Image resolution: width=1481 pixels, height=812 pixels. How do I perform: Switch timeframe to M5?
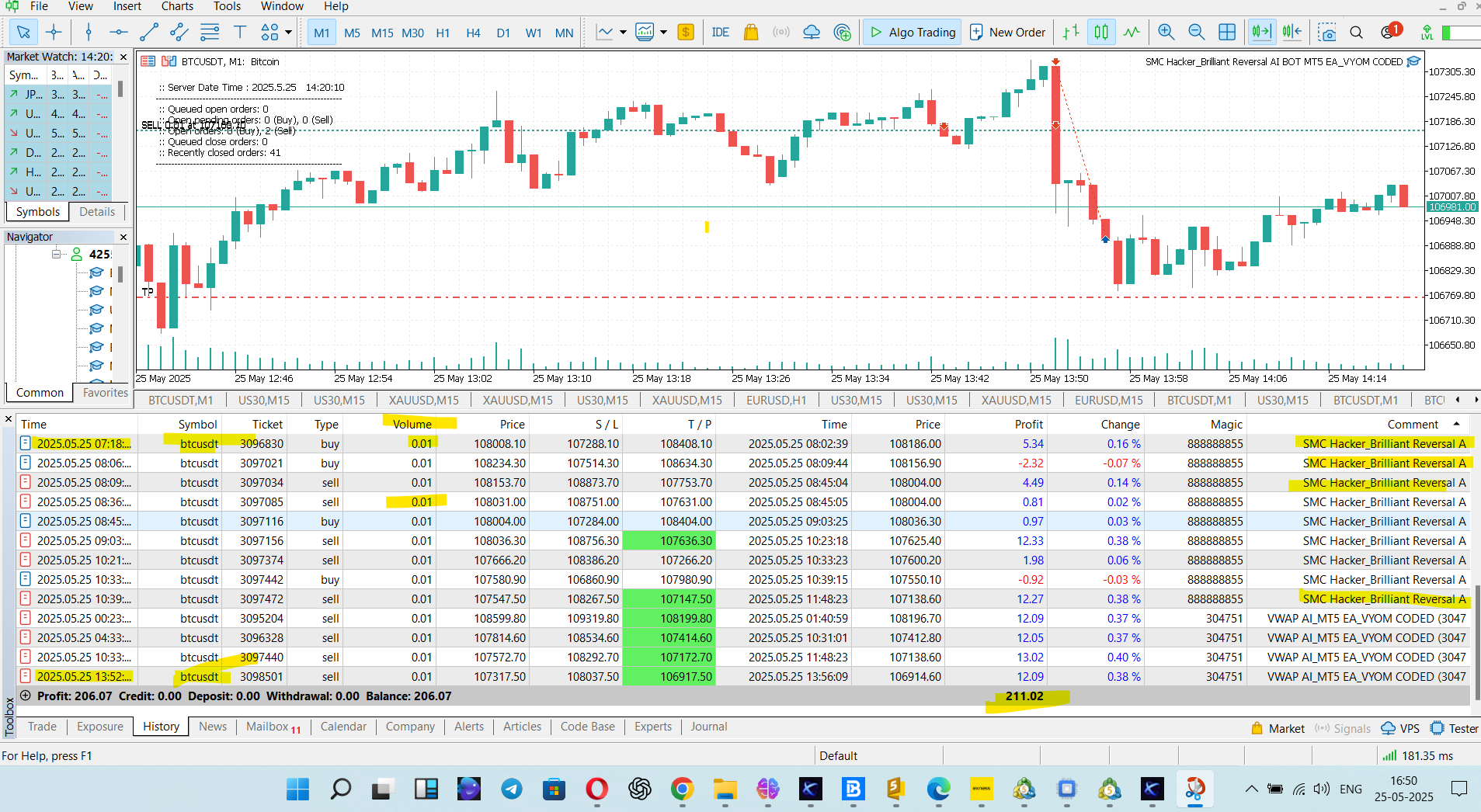[x=352, y=33]
